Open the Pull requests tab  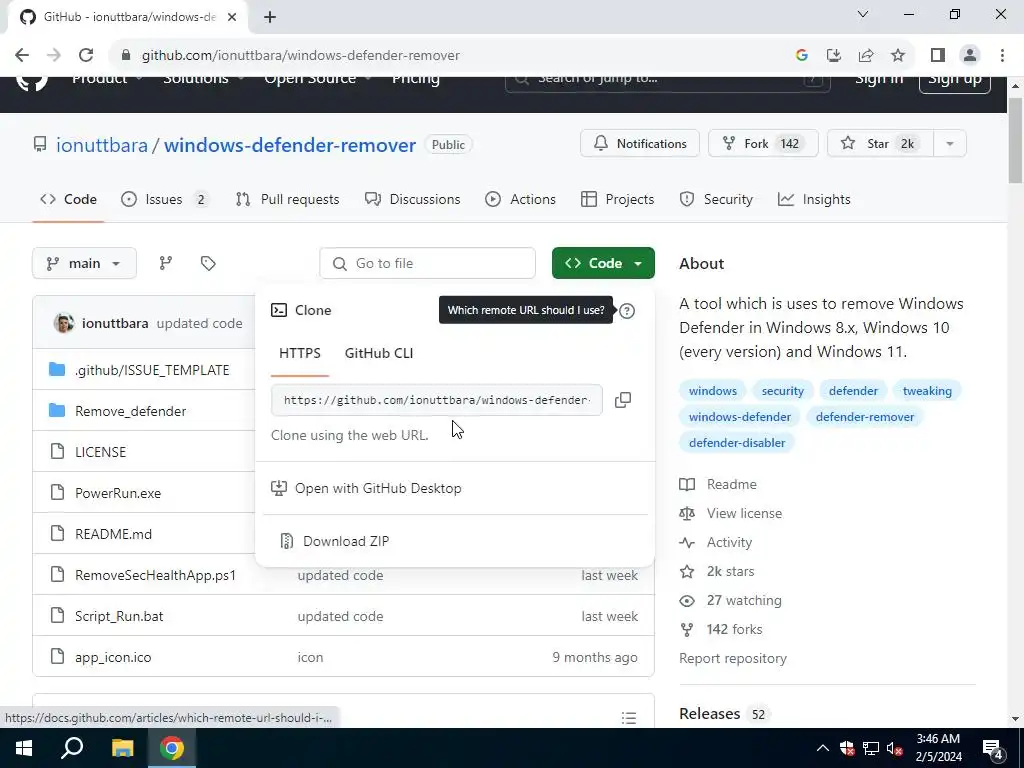(287, 199)
